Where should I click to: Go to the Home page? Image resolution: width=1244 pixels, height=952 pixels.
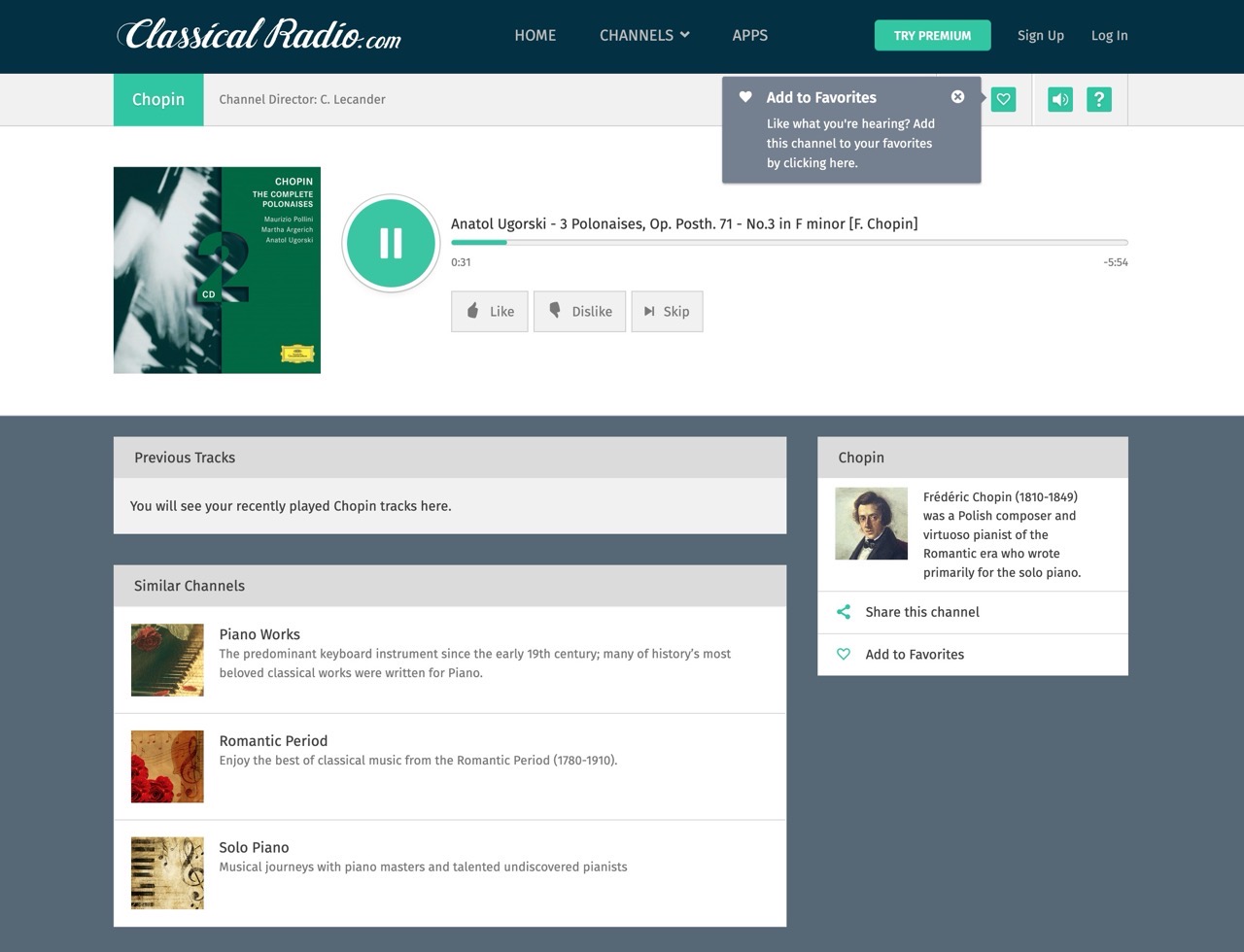point(536,35)
